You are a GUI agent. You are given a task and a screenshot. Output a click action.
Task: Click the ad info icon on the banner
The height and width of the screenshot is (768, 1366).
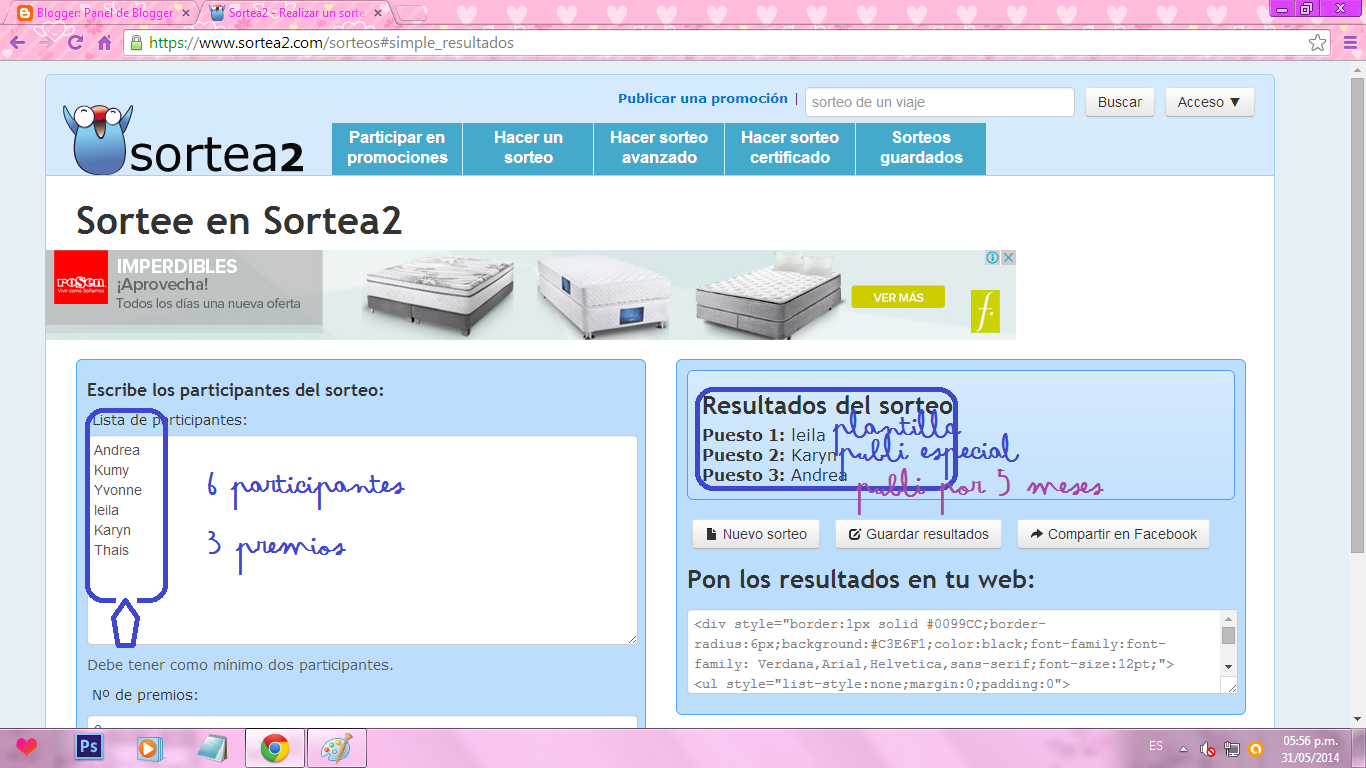(992, 257)
